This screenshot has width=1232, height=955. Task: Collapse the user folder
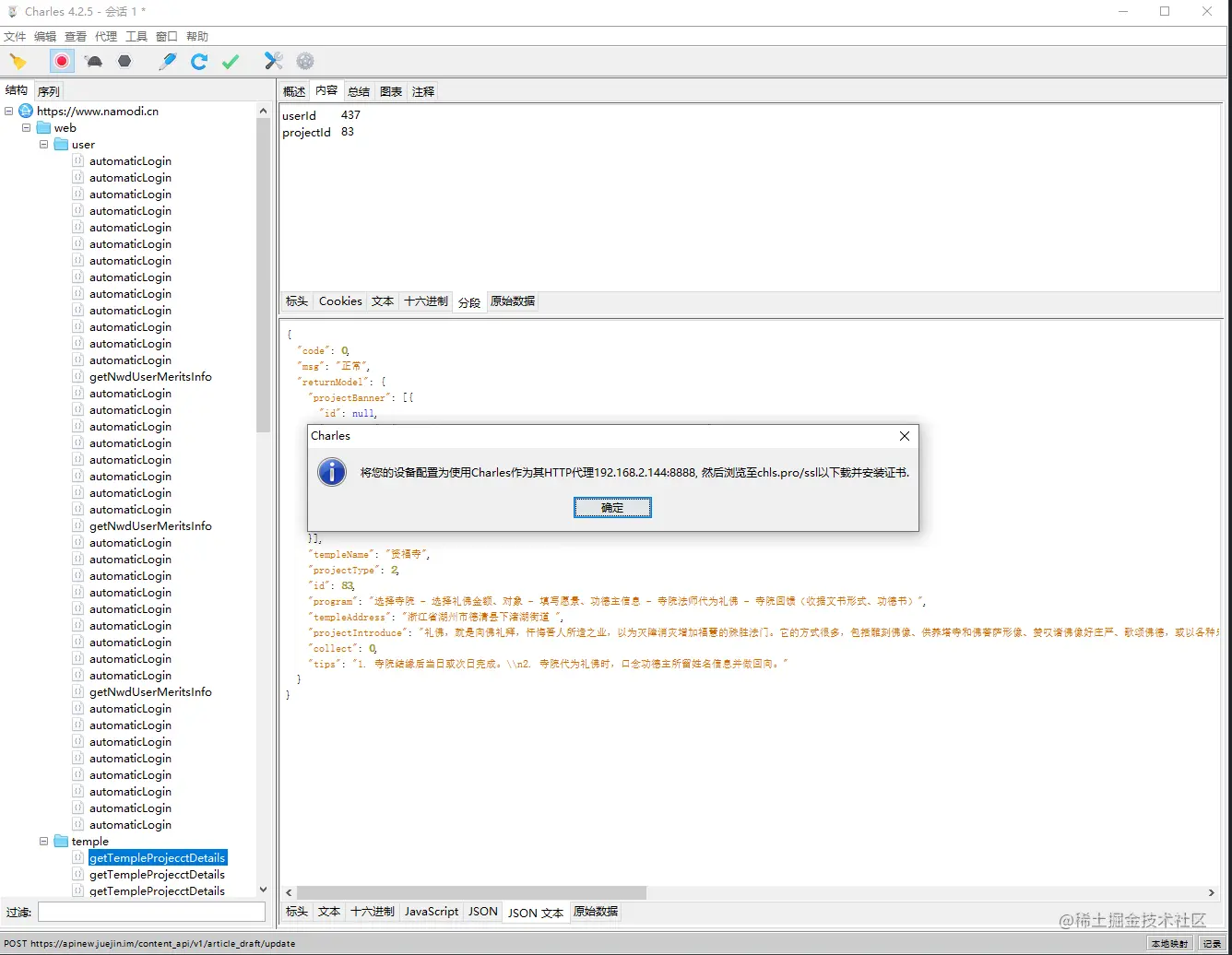click(44, 145)
